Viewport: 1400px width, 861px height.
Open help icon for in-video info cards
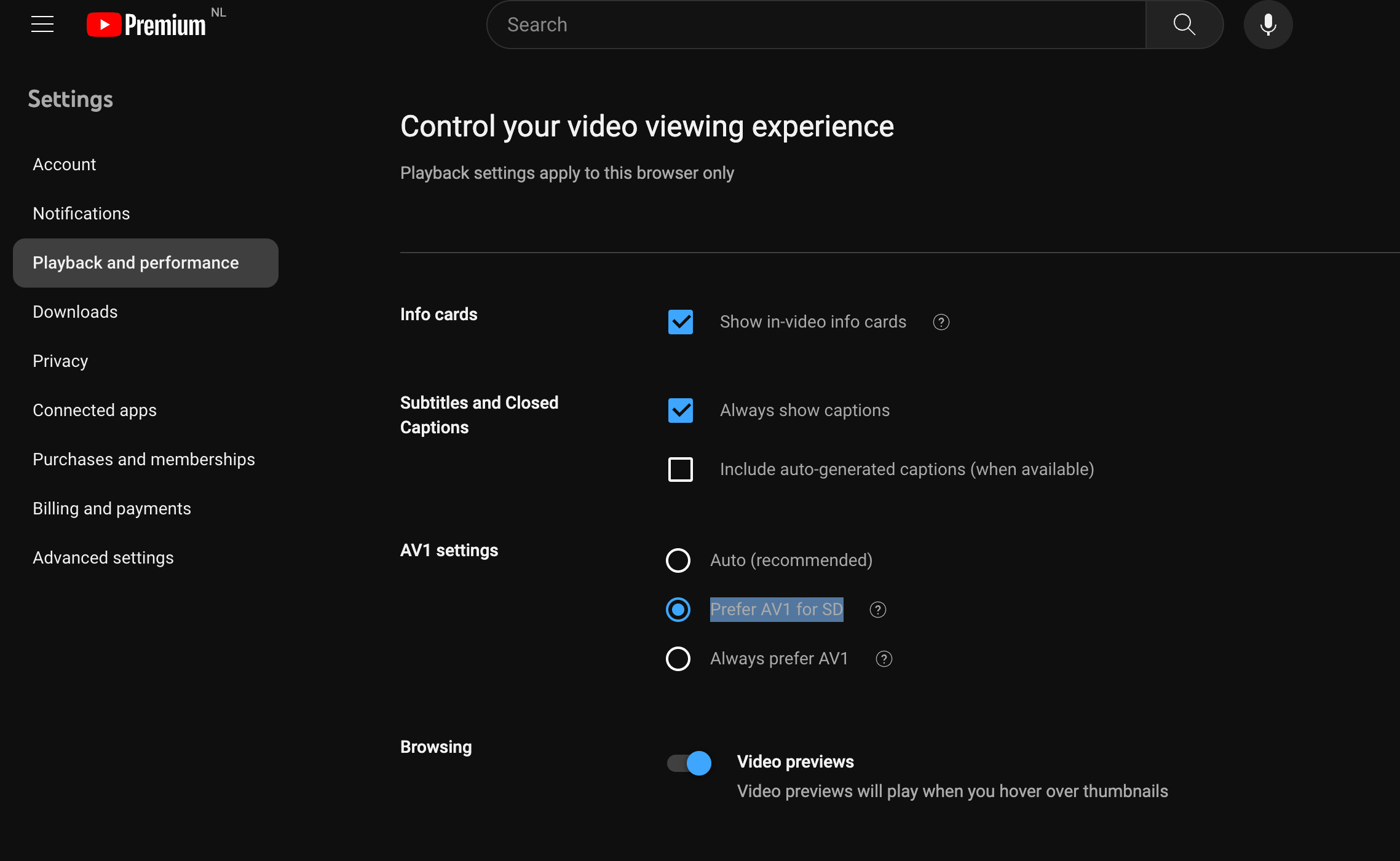(941, 322)
